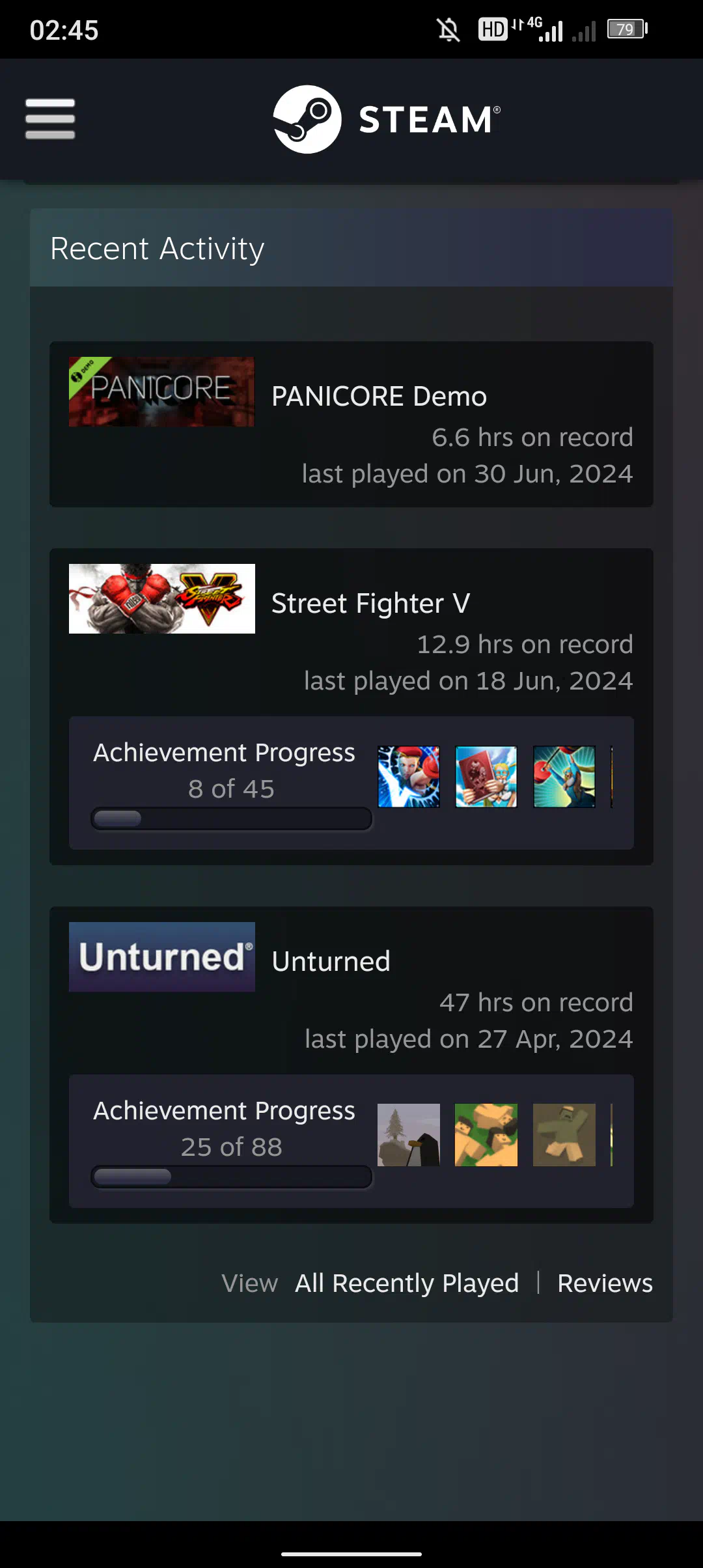This screenshot has width=703, height=1568.
Task: Select second Street Fighter V achievement icon
Action: (x=486, y=777)
